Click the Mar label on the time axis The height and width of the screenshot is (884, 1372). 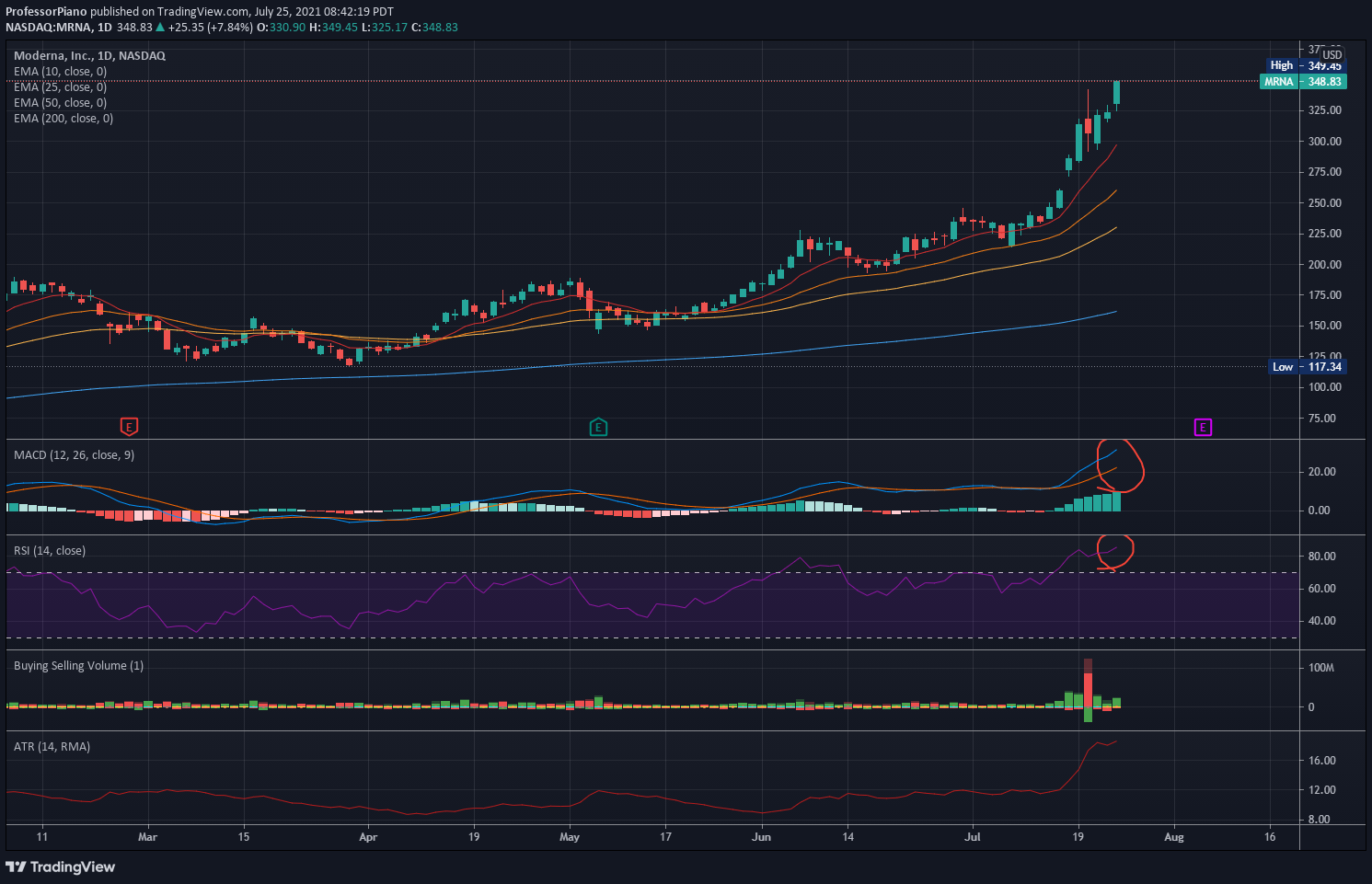pos(147,837)
